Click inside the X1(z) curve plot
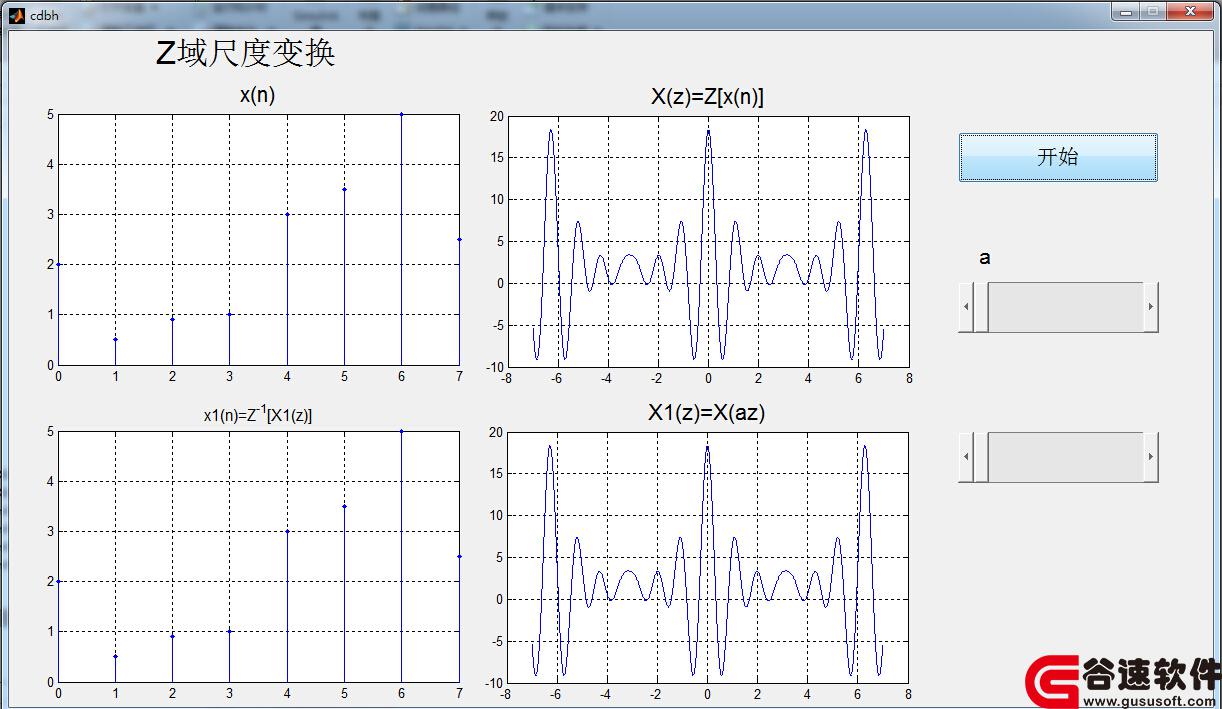Image resolution: width=1222 pixels, height=709 pixels. [708, 558]
